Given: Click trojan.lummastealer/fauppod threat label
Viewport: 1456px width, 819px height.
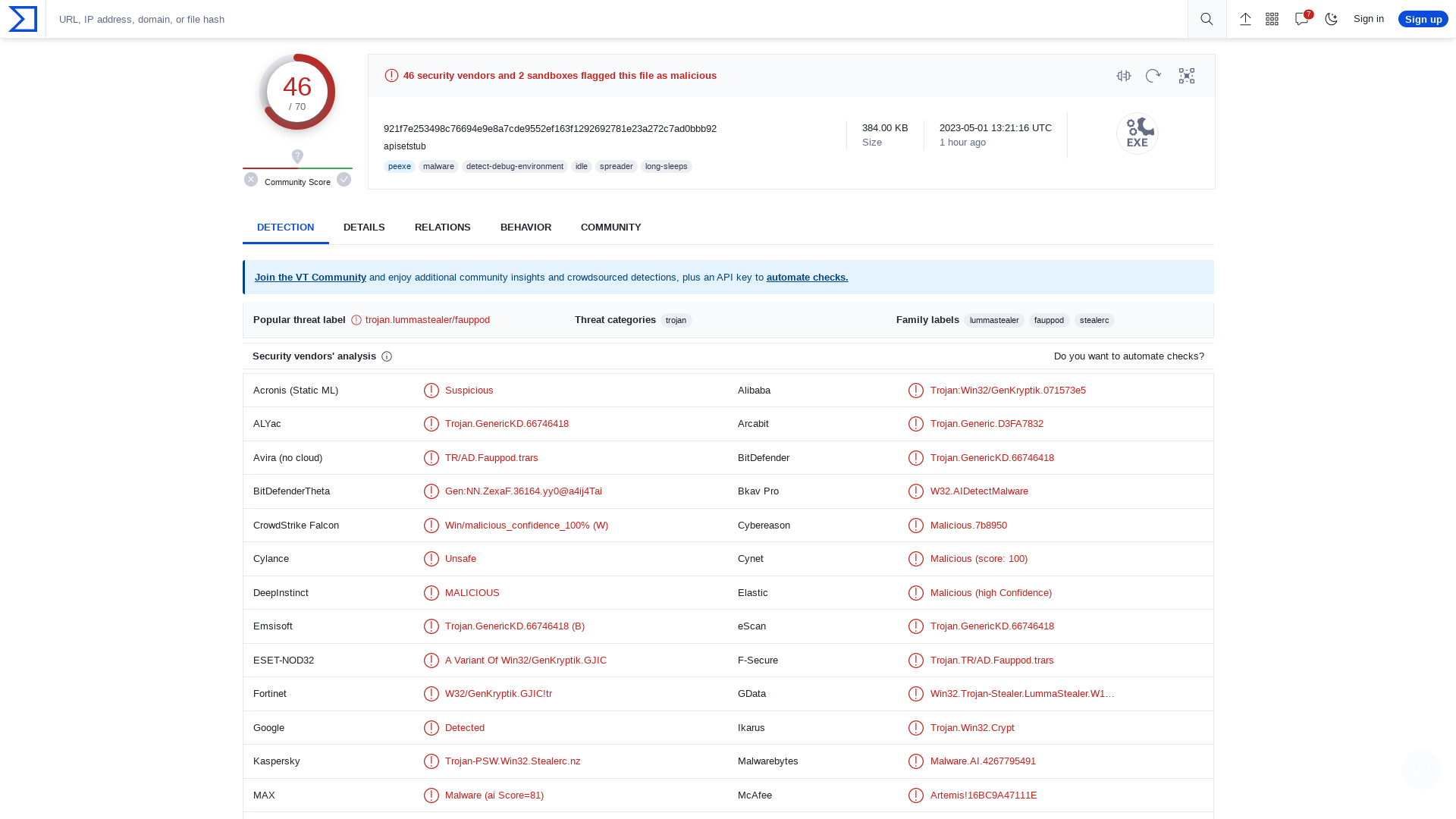Looking at the screenshot, I should tap(428, 320).
